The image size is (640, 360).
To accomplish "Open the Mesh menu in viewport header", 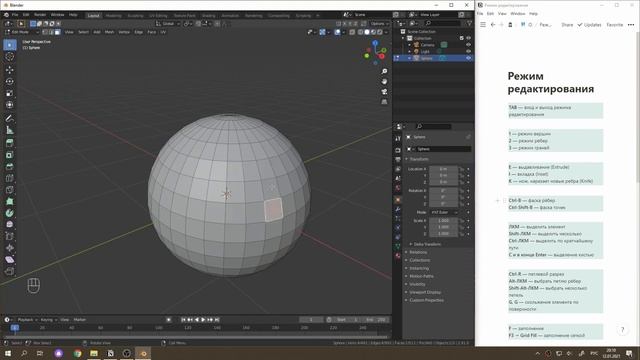I will coord(109,32).
